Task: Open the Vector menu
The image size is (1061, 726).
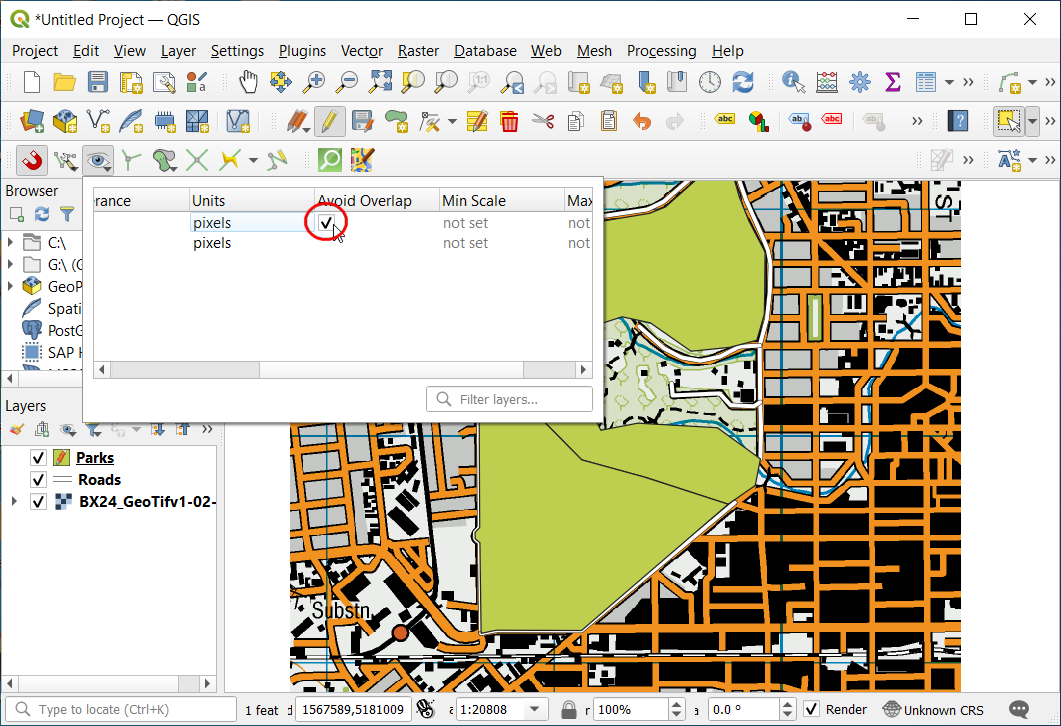Action: [361, 51]
